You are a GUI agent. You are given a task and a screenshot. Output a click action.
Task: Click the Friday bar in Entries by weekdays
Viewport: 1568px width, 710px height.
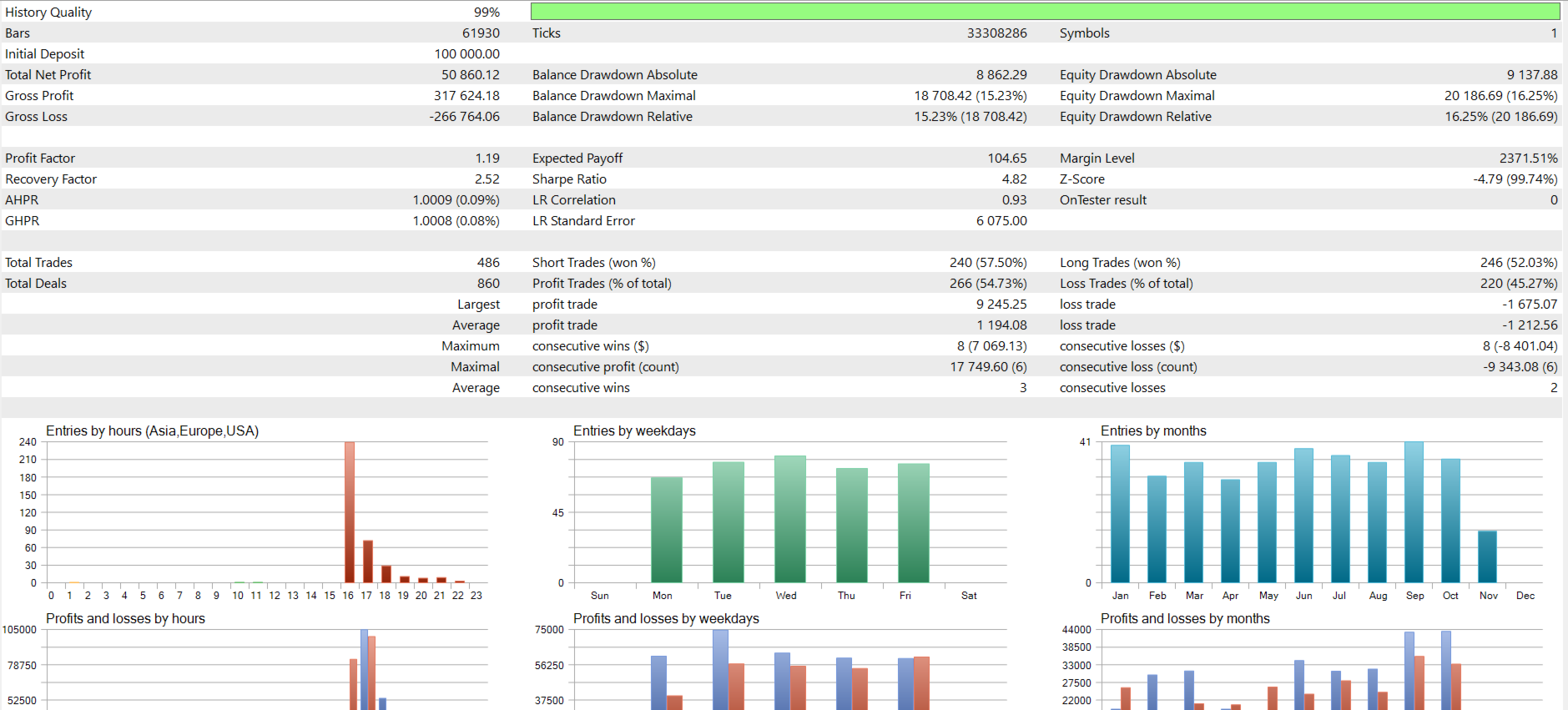coord(914,523)
